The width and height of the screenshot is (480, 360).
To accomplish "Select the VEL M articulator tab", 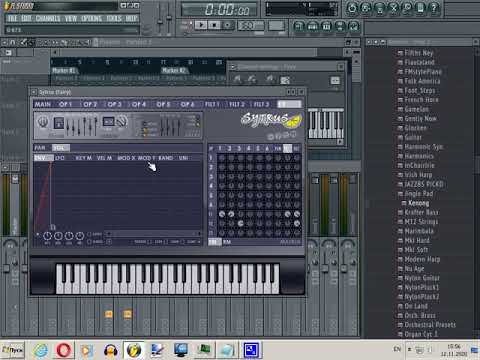I will [x=104, y=158].
